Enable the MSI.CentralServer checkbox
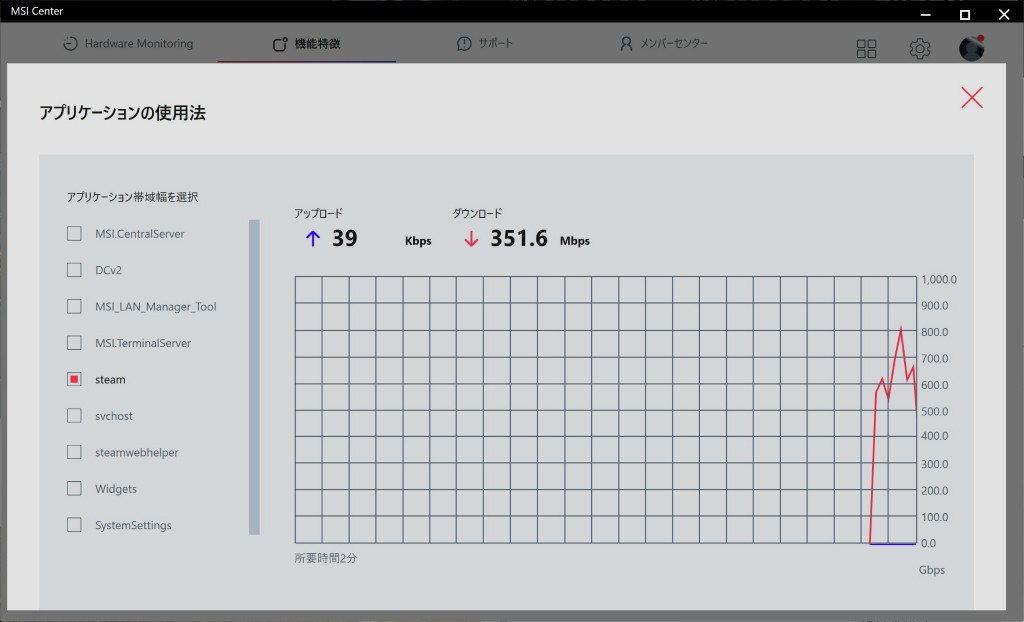Screen dimensions: 1024x622 (x=74, y=234)
